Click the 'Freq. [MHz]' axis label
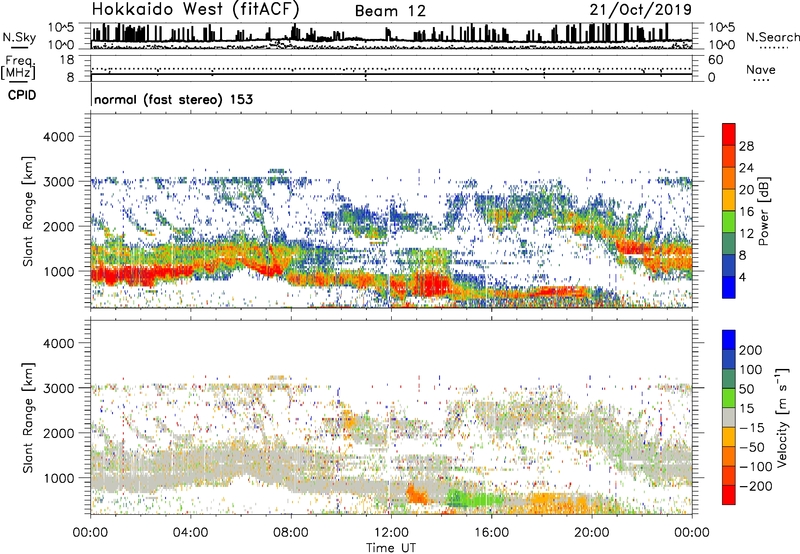This screenshot has width=800, height=554. coord(18,67)
